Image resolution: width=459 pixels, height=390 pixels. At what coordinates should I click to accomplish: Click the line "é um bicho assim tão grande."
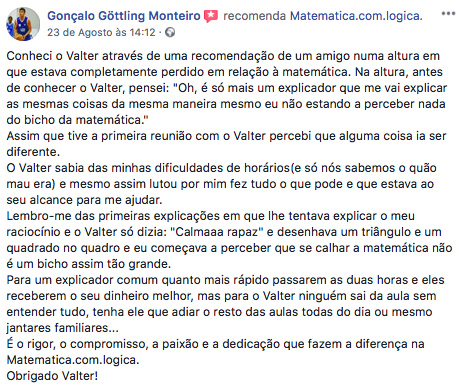pyautogui.click(x=89, y=264)
